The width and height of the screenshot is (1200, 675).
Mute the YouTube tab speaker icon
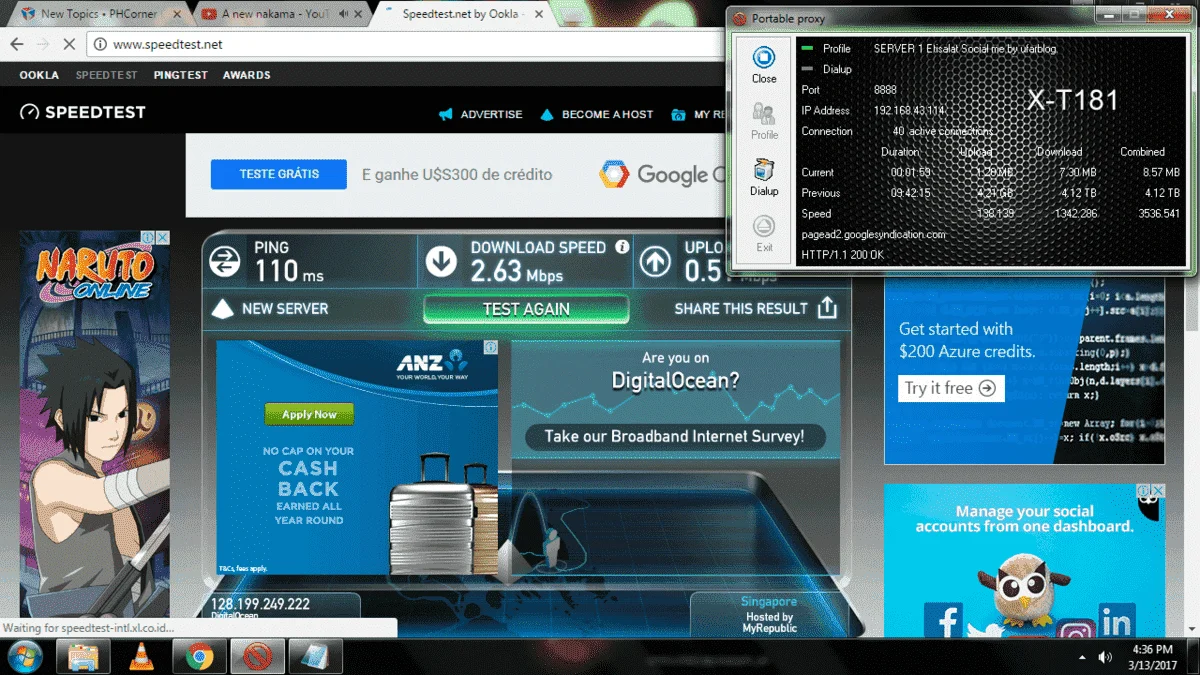[x=343, y=14]
